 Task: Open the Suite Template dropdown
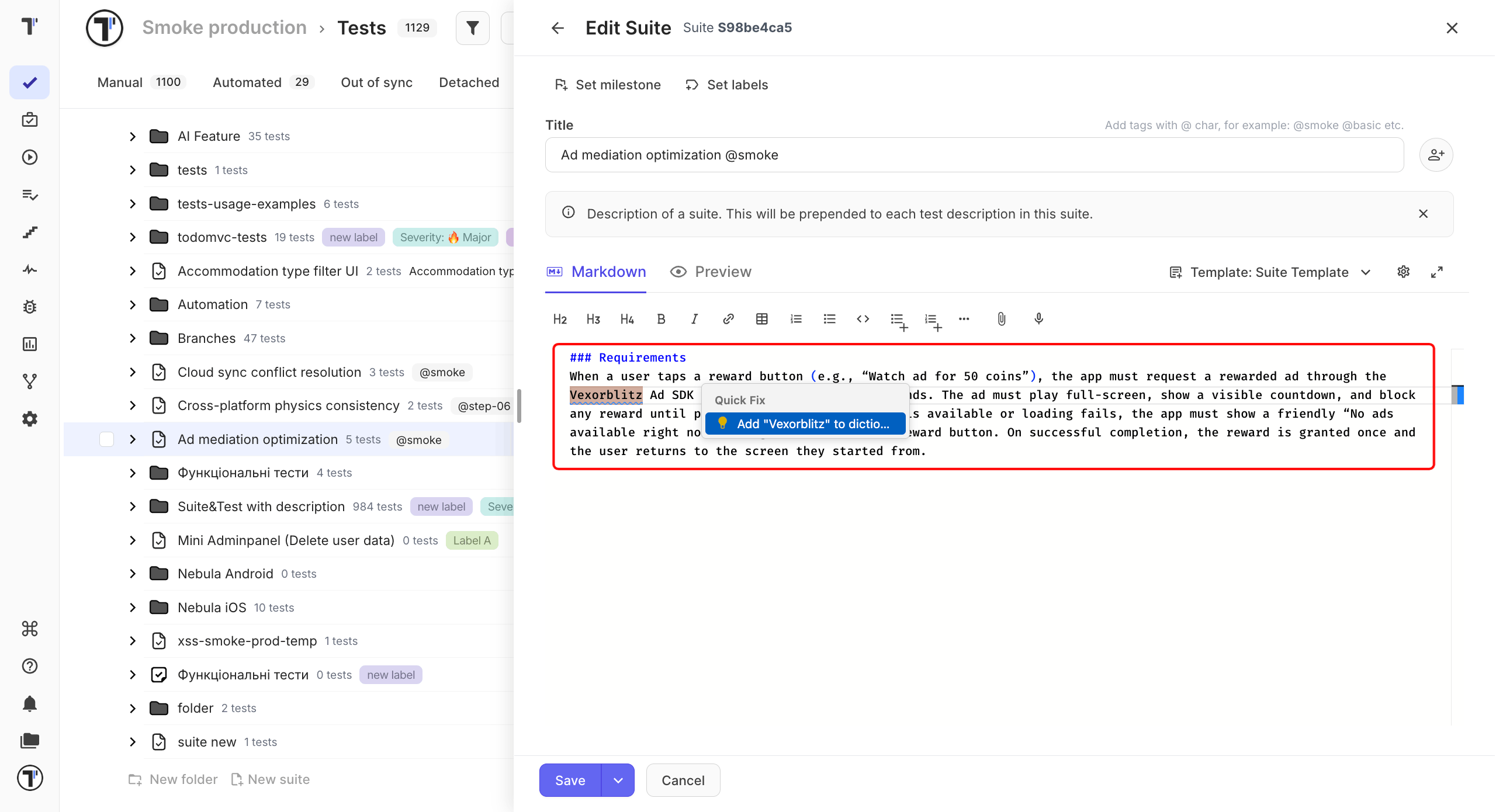tap(1270, 272)
